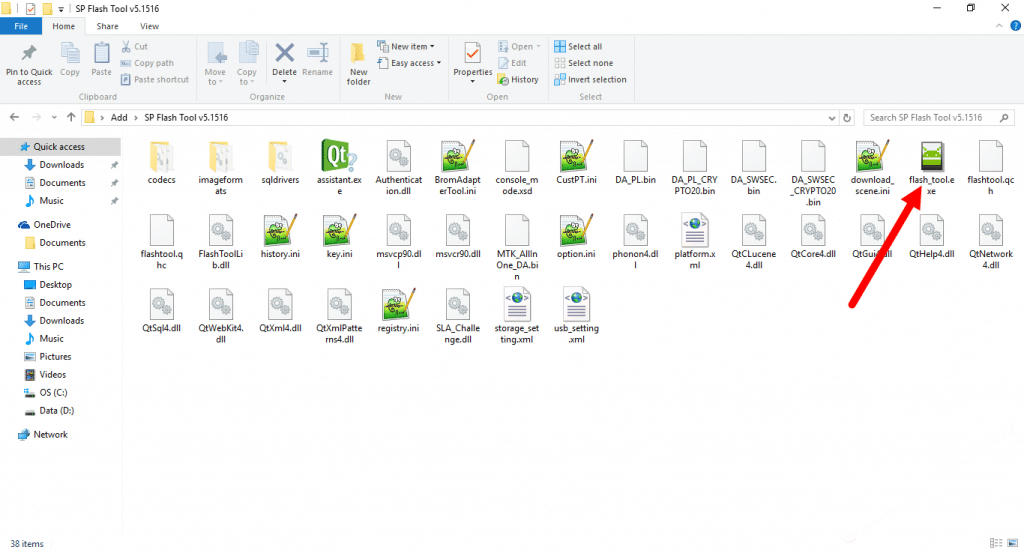Select the history.ini file
The height and width of the screenshot is (553, 1024).
point(280,230)
